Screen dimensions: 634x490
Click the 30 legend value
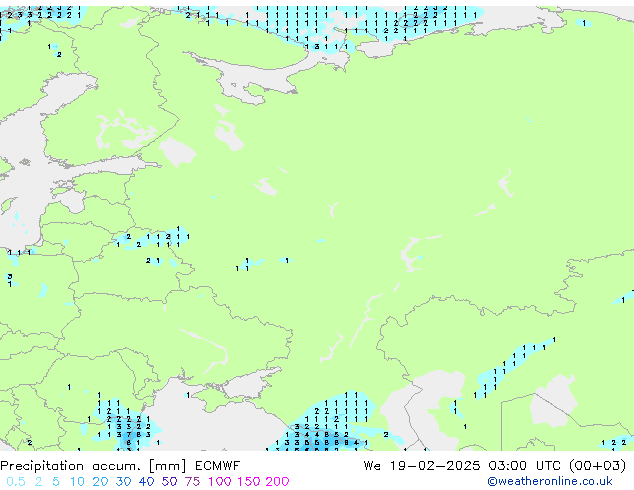pyautogui.click(x=123, y=482)
